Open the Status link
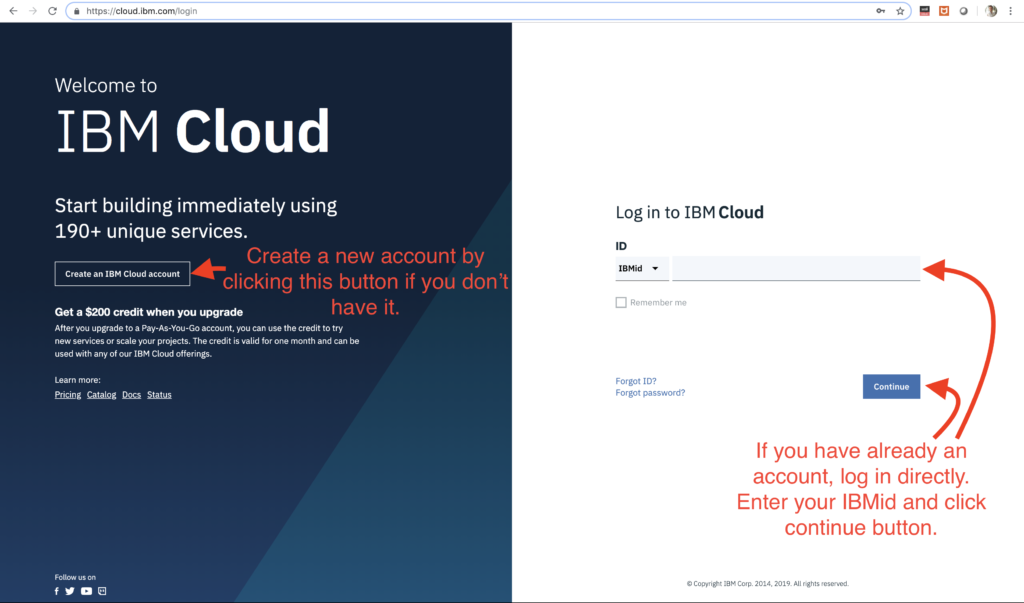Screen dimensions: 1024x603 click(159, 395)
